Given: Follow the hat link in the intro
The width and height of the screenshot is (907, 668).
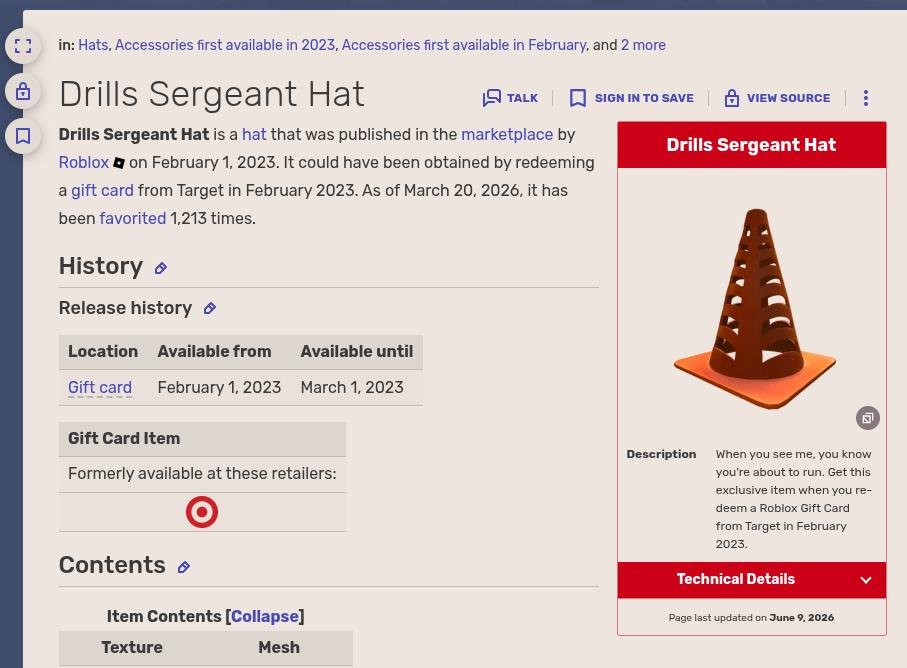Looking at the screenshot, I should 254,135.
